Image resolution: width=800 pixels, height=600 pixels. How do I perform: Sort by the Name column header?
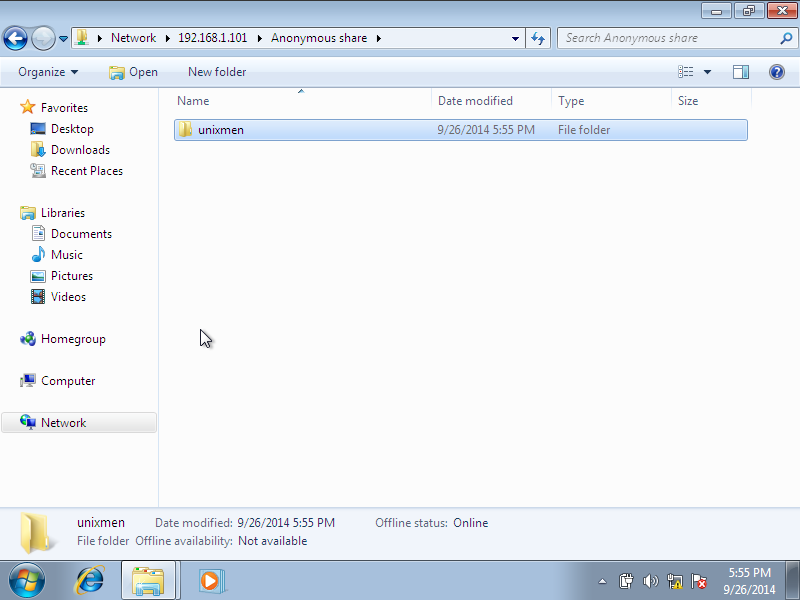click(301, 101)
